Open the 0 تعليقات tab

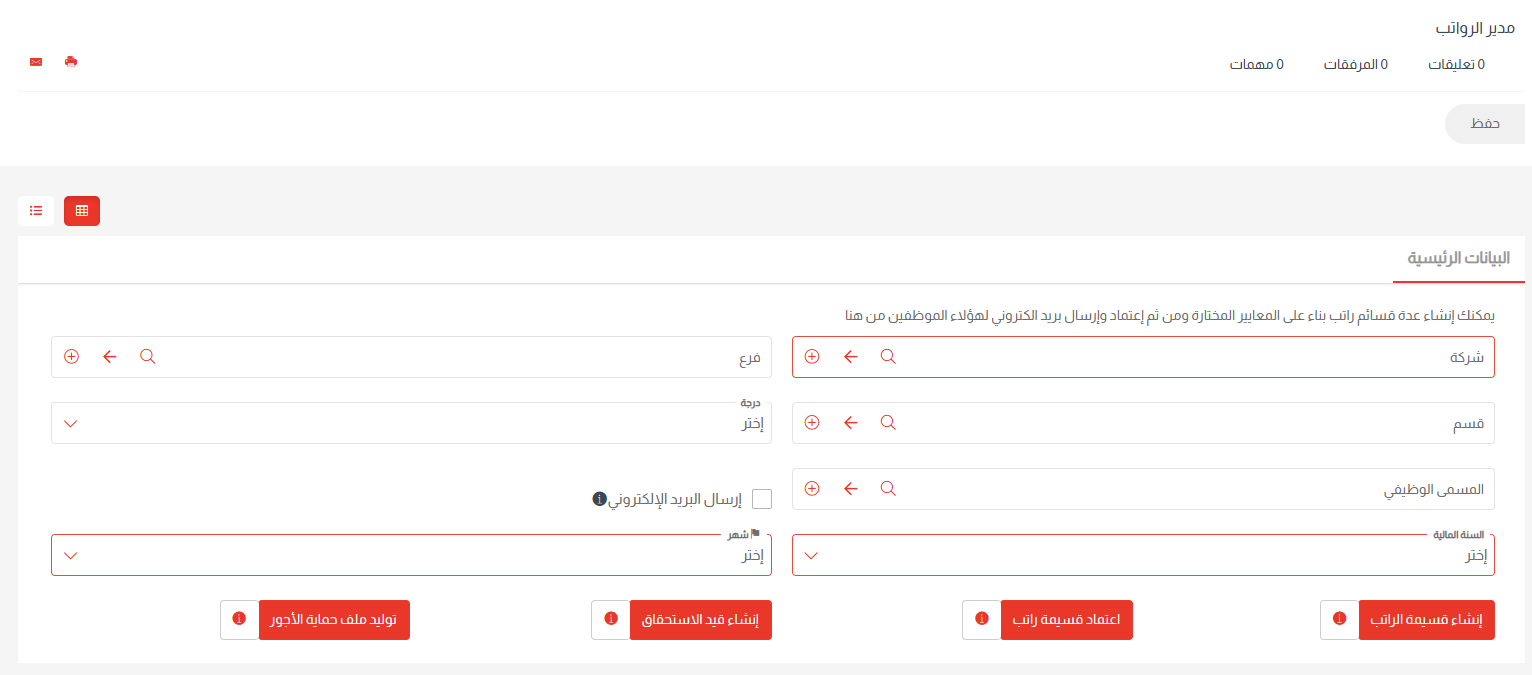click(1457, 63)
